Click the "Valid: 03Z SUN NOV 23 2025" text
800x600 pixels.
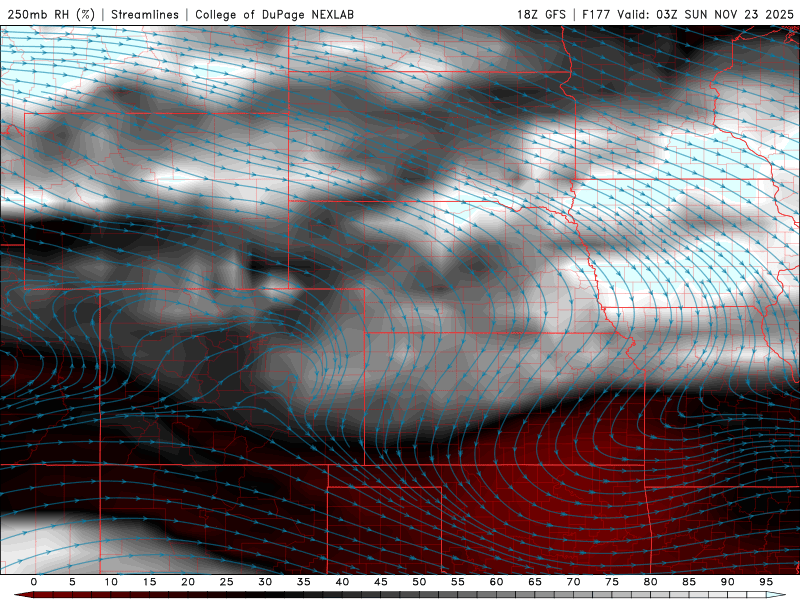[x=706, y=14]
